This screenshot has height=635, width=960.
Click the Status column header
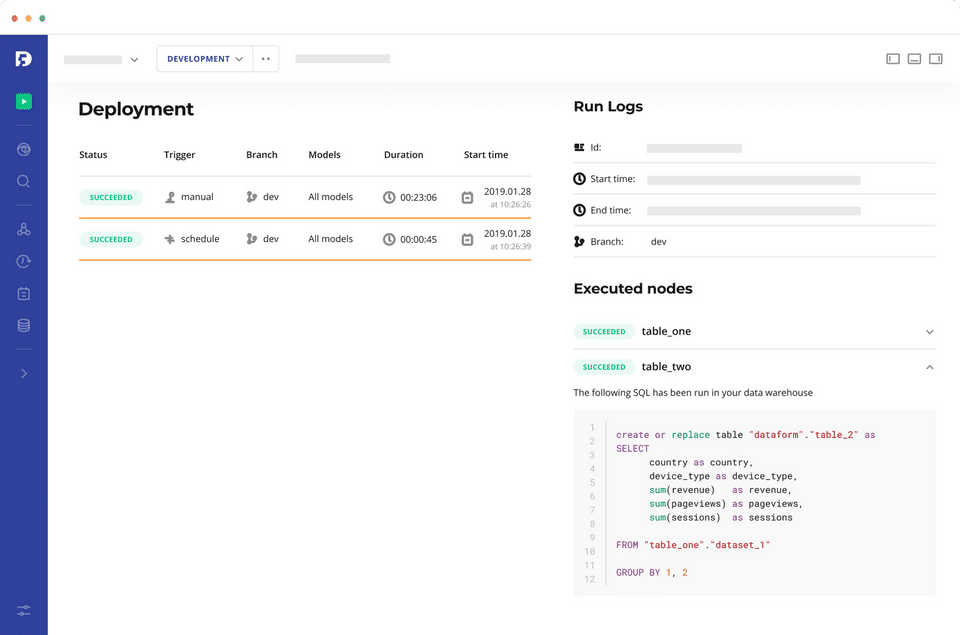click(93, 155)
